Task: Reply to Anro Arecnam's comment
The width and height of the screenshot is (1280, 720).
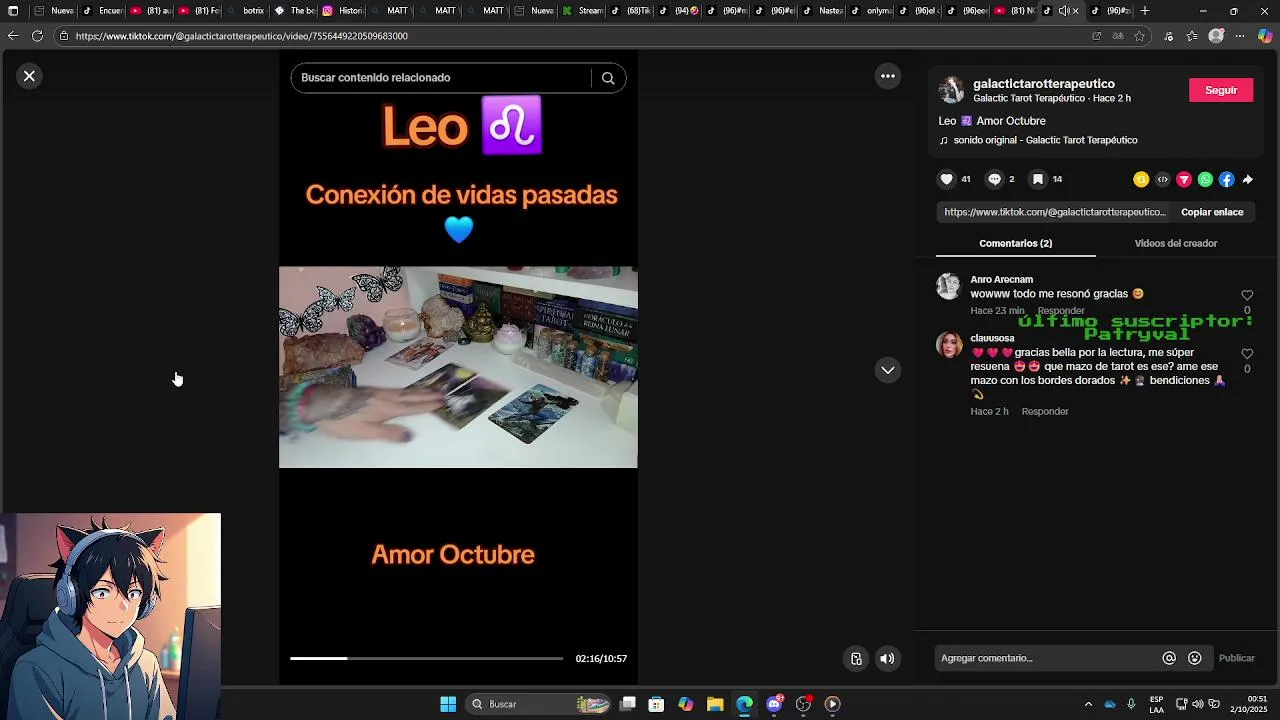Action: click(1061, 311)
